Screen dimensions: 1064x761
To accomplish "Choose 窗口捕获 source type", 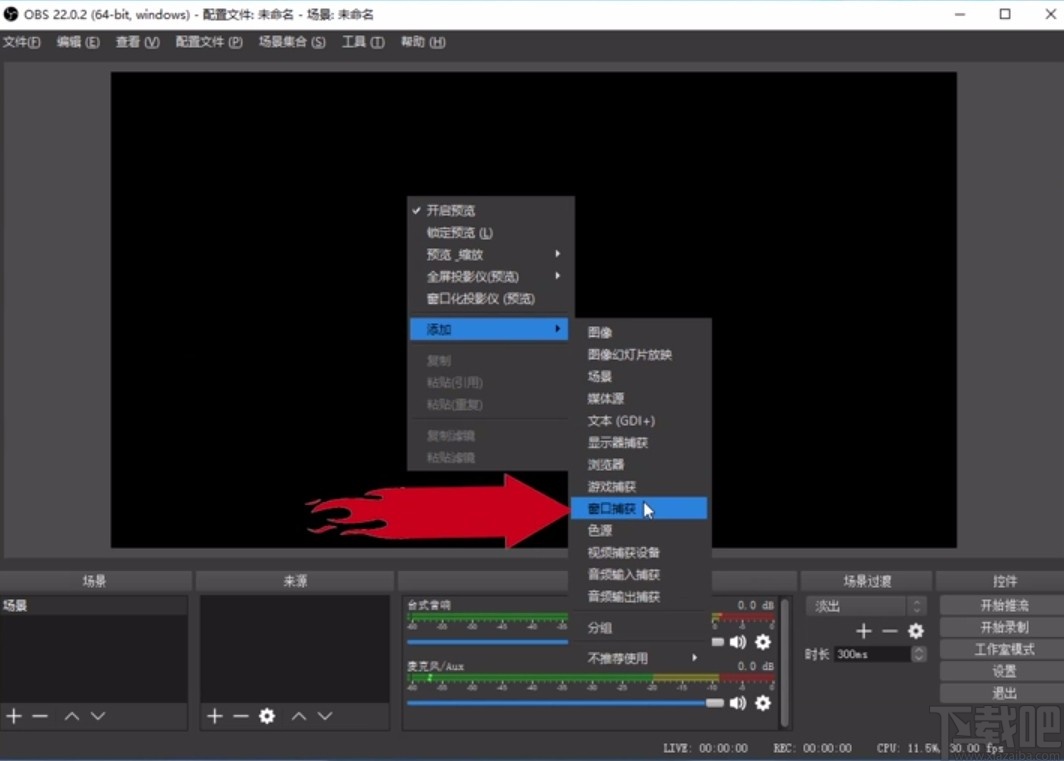I will coord(639,508).
